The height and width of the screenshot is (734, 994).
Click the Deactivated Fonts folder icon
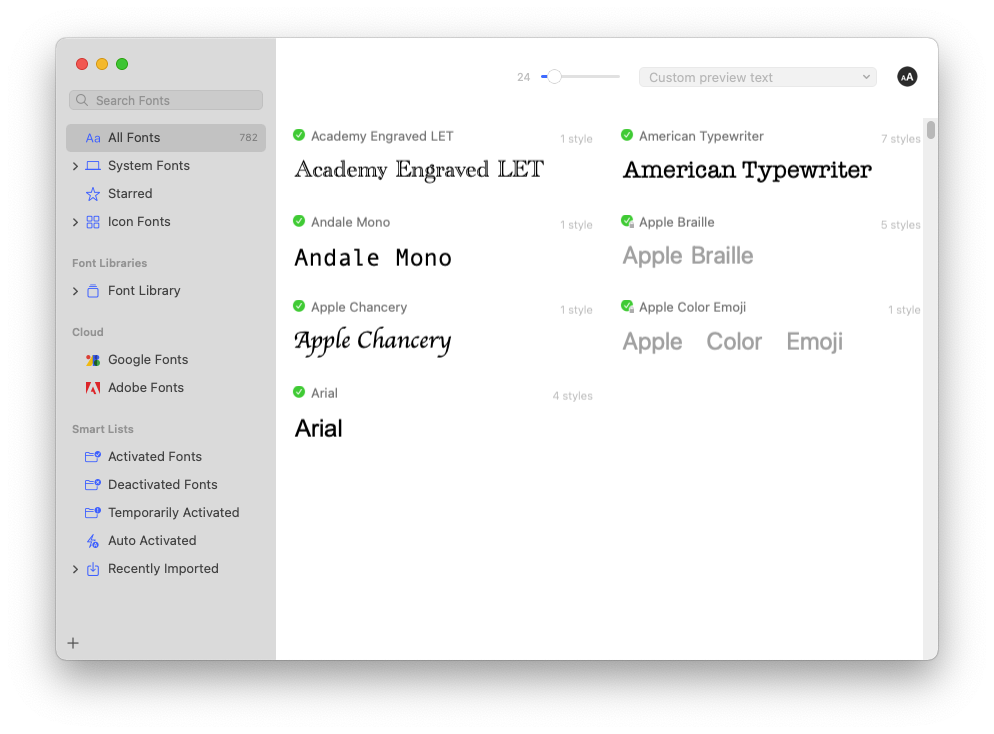click(93, 484)
